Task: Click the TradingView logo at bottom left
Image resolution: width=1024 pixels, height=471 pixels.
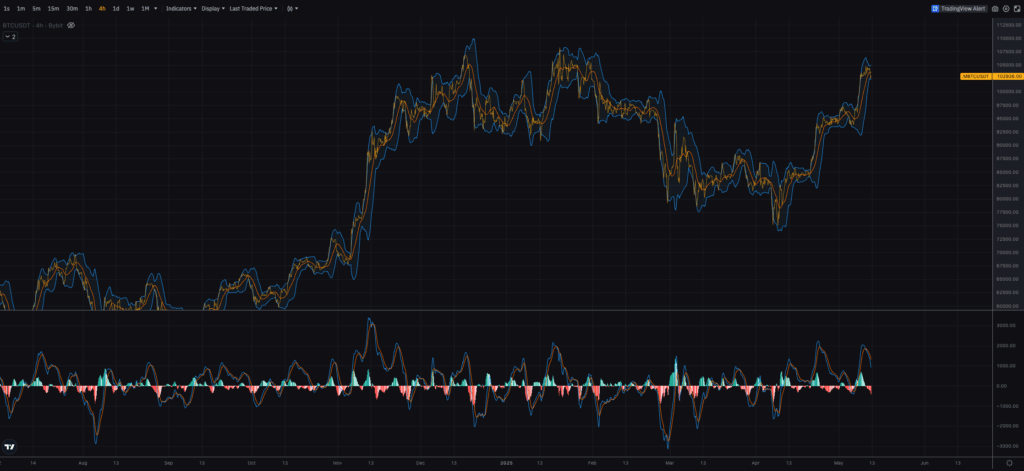Action: [x=10, y=448]
